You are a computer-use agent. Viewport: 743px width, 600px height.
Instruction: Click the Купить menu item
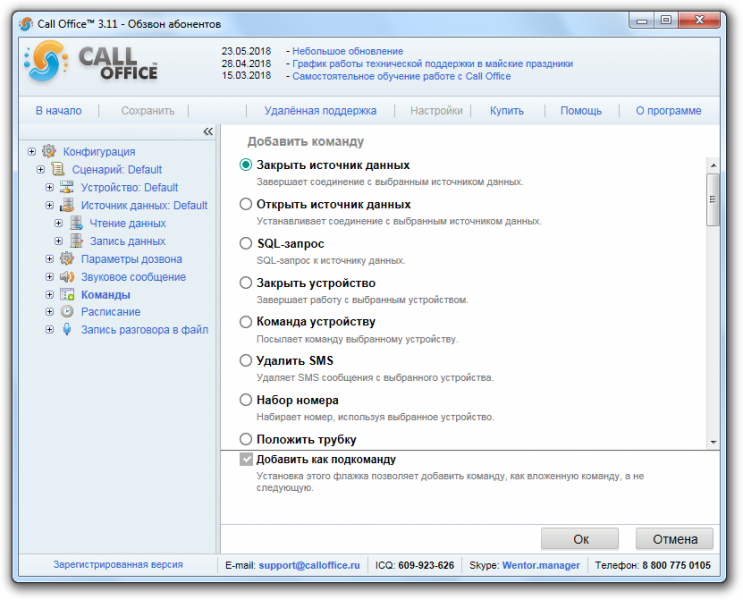click(x=507, y=110)
